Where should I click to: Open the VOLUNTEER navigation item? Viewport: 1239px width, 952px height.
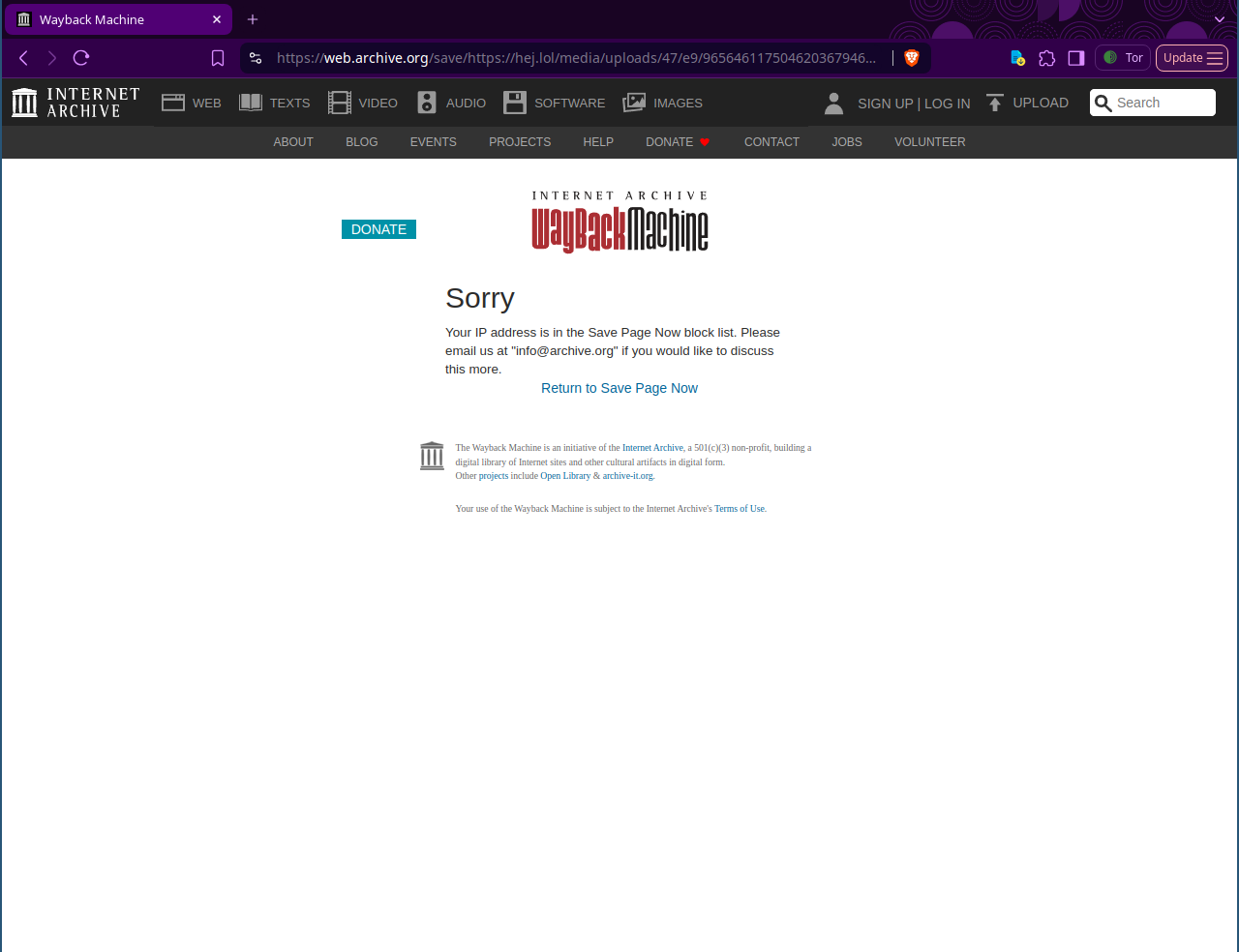click(929, 142)
